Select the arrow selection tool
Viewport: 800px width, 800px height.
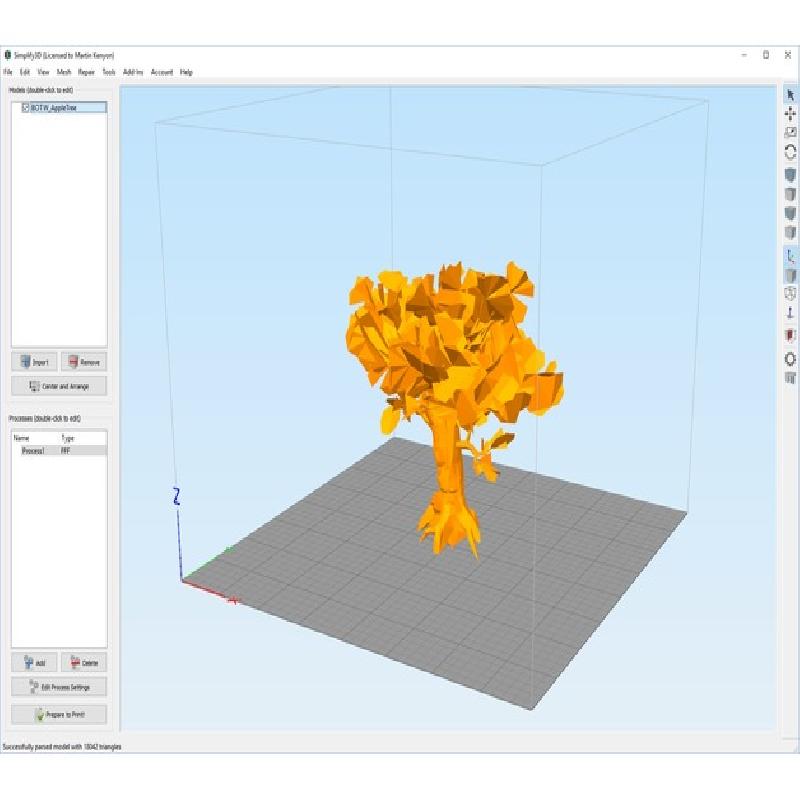tap(790, 94)
